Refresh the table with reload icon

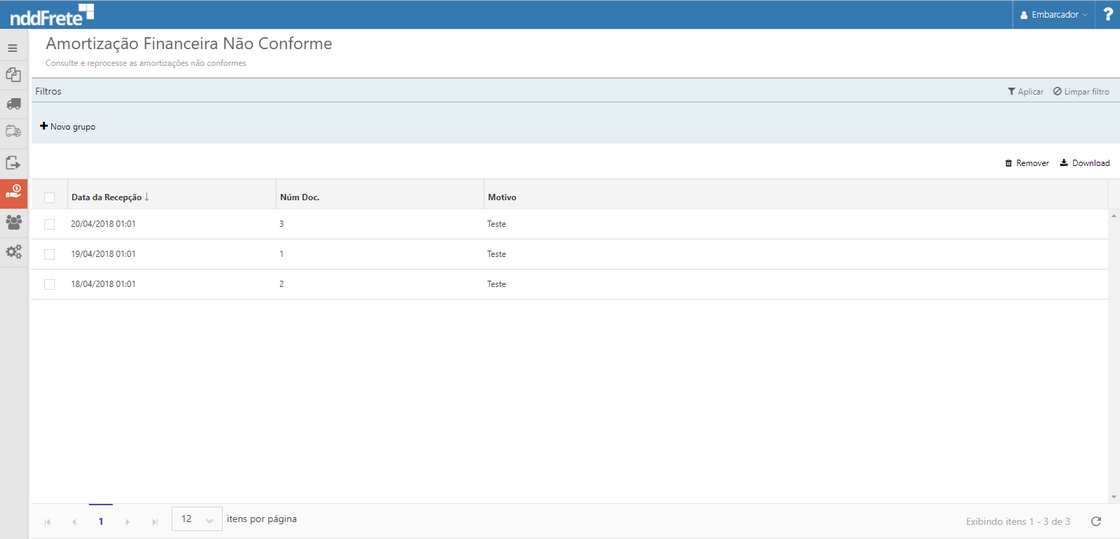(1096, 521)
